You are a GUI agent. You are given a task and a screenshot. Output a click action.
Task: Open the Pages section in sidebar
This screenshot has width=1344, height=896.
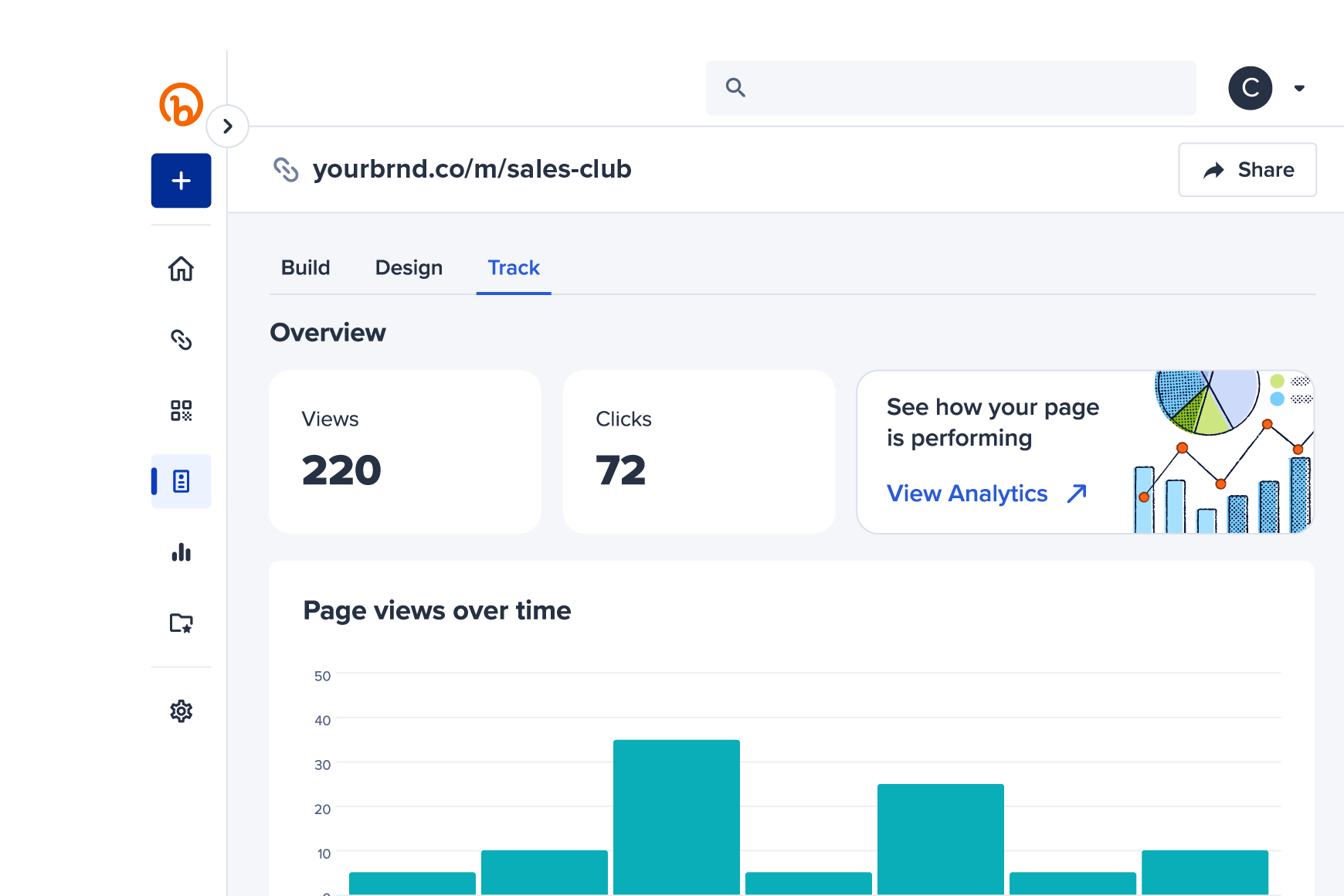tap(181, 481)
